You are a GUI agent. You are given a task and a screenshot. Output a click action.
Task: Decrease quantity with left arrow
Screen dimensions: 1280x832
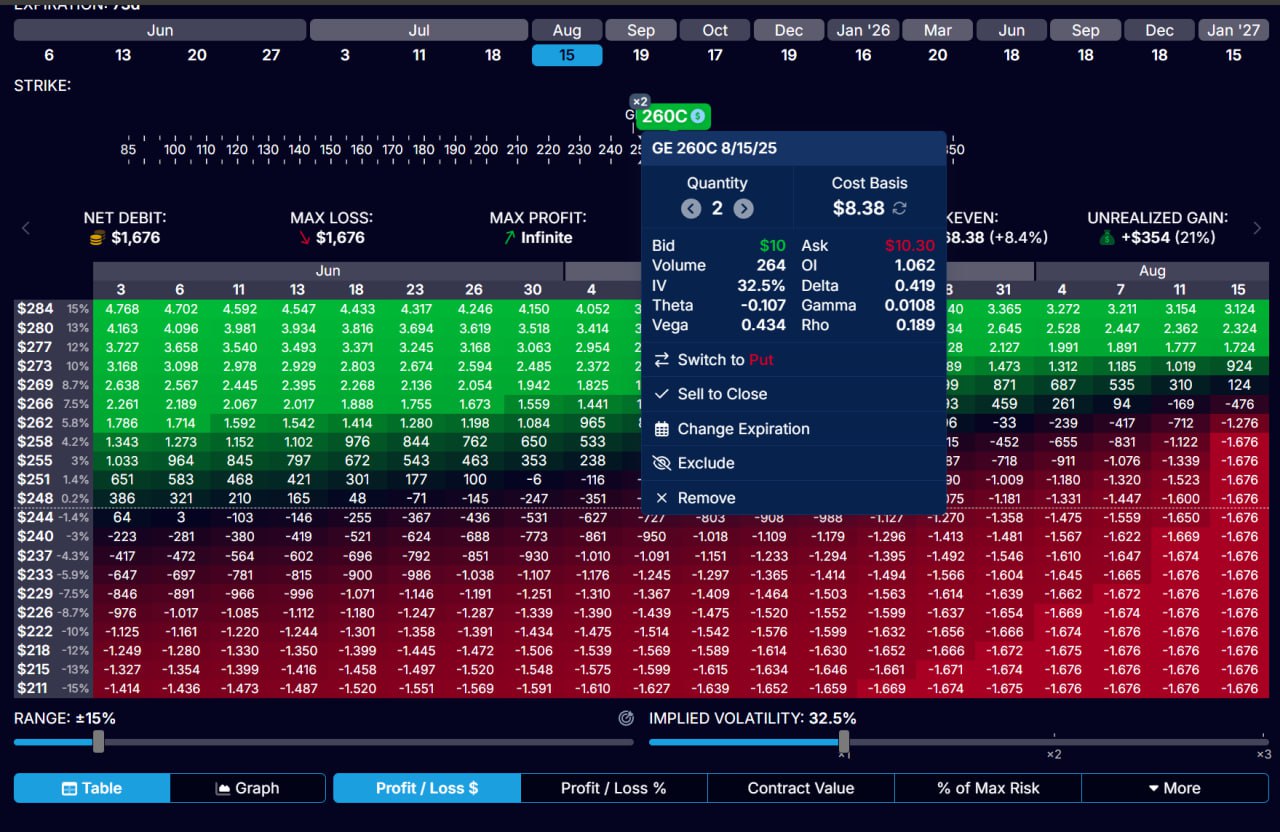click(x=691, y=208)
